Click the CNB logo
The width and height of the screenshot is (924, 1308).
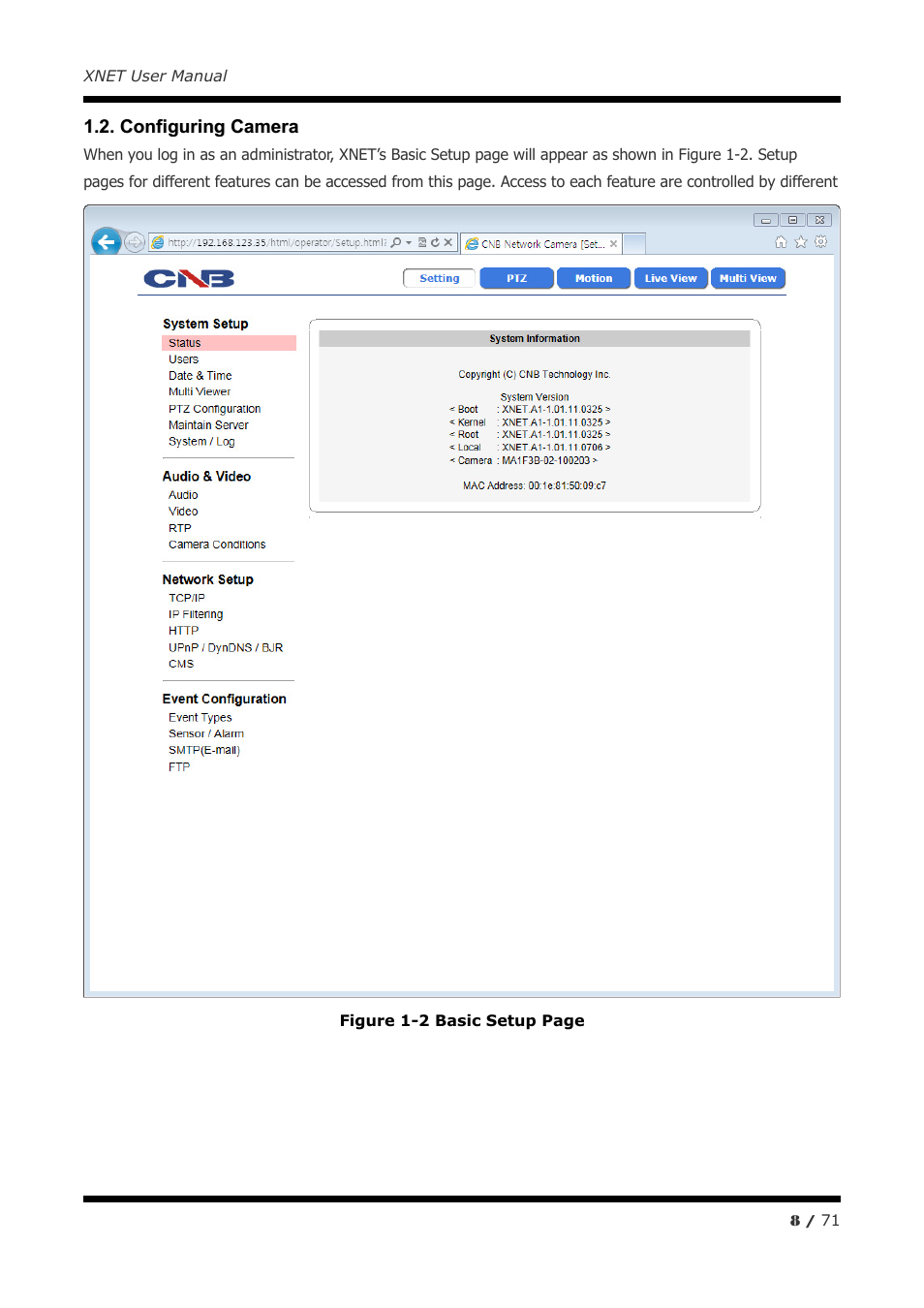[x=189, y=279]
